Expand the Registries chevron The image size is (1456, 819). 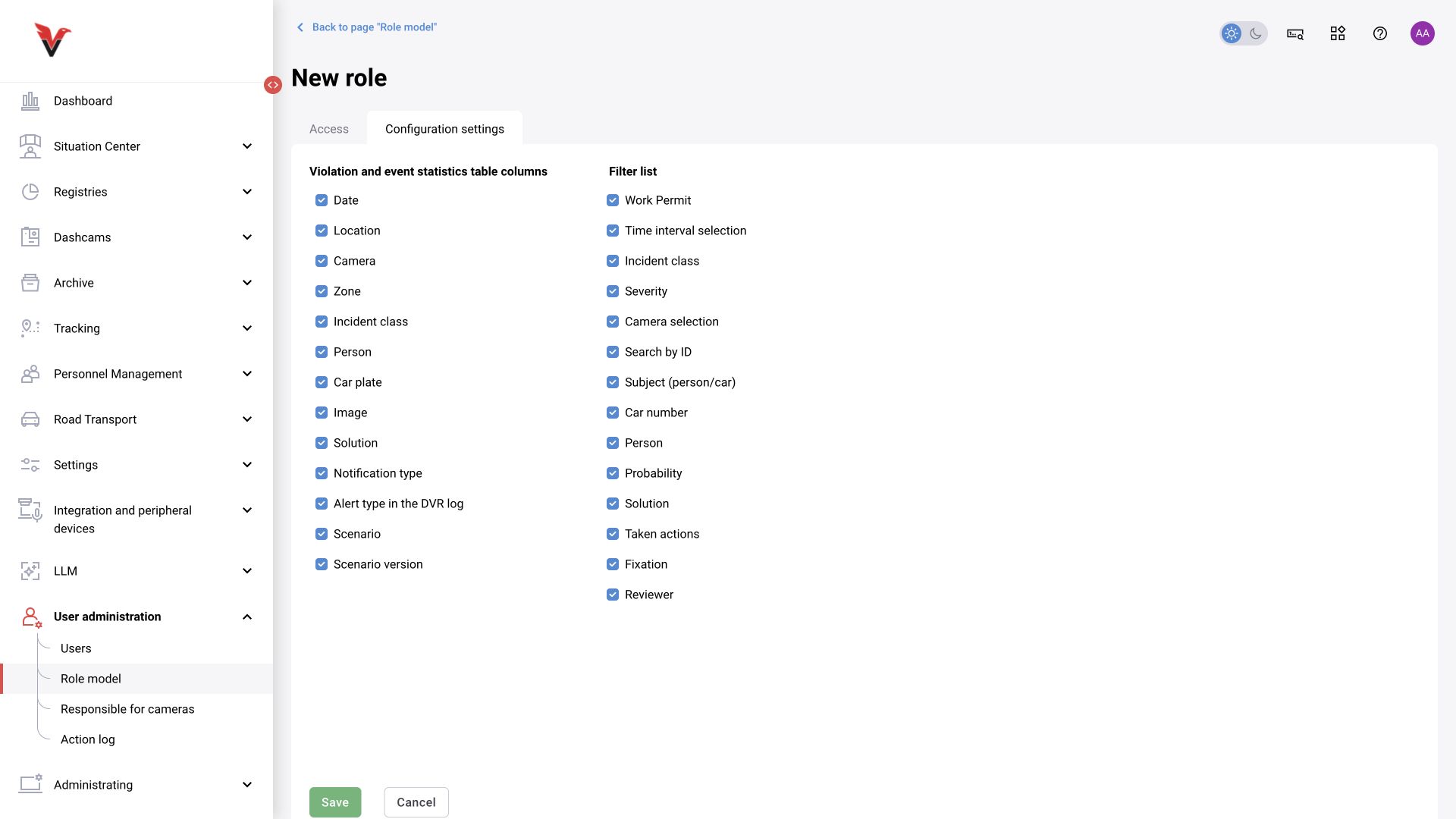click(247, 192)
